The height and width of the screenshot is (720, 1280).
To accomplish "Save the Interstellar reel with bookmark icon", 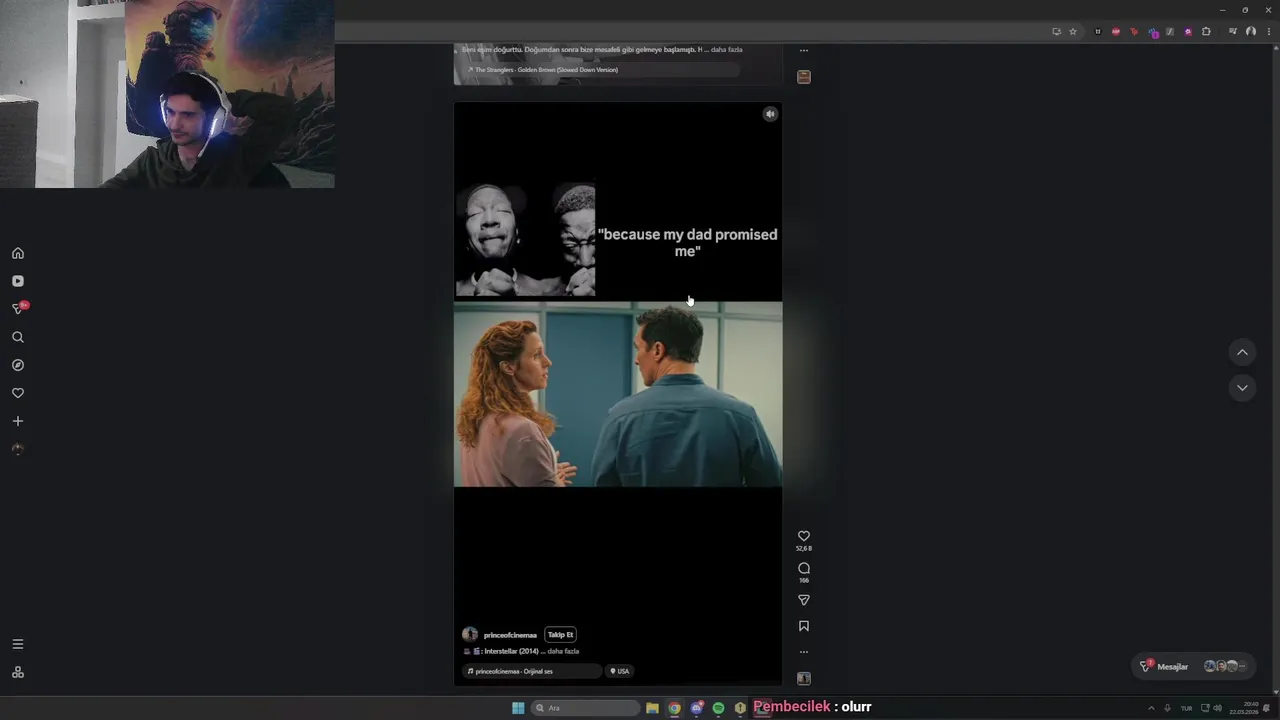I will (x=803, y=626).
